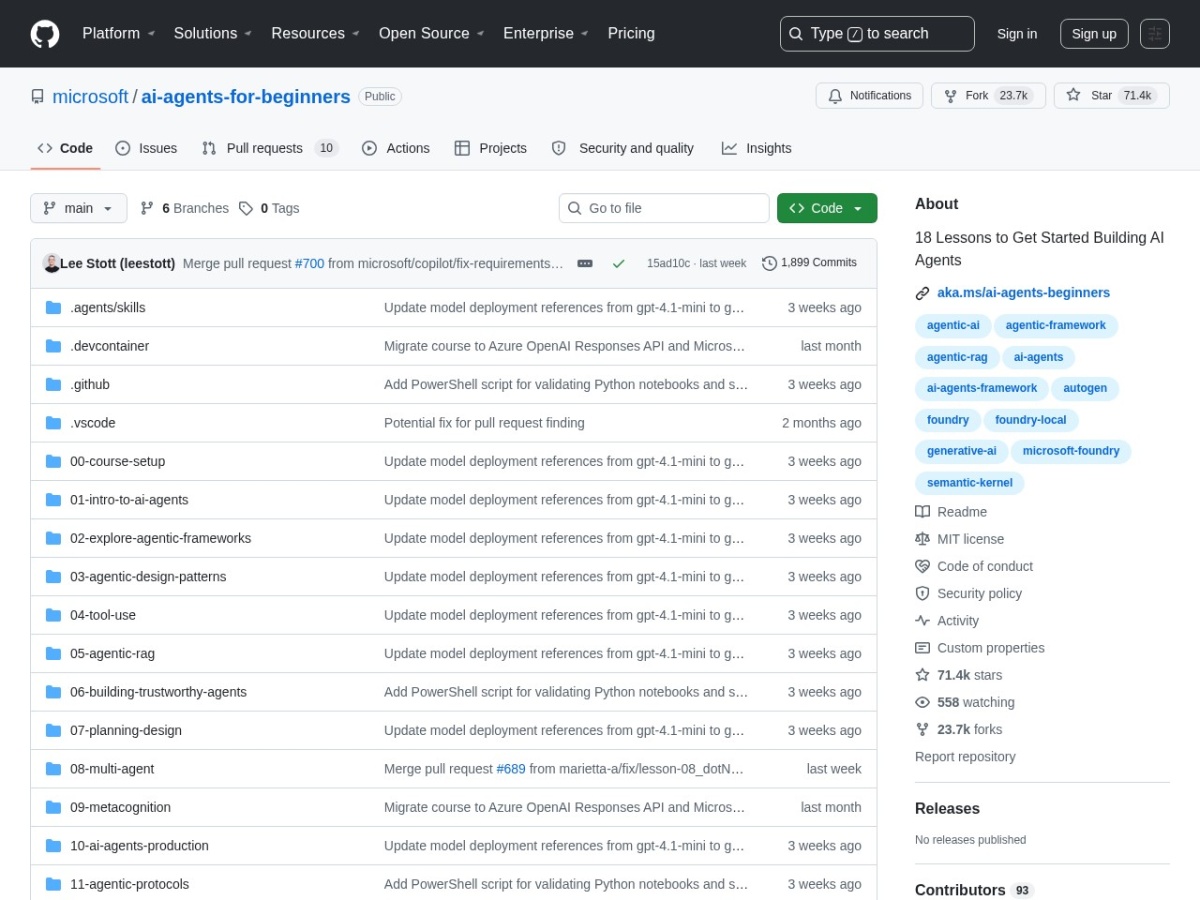Click the history clock icon by 1,899 Commits
The height and width of the screenshot is (900, 1200).
(769, 263)
